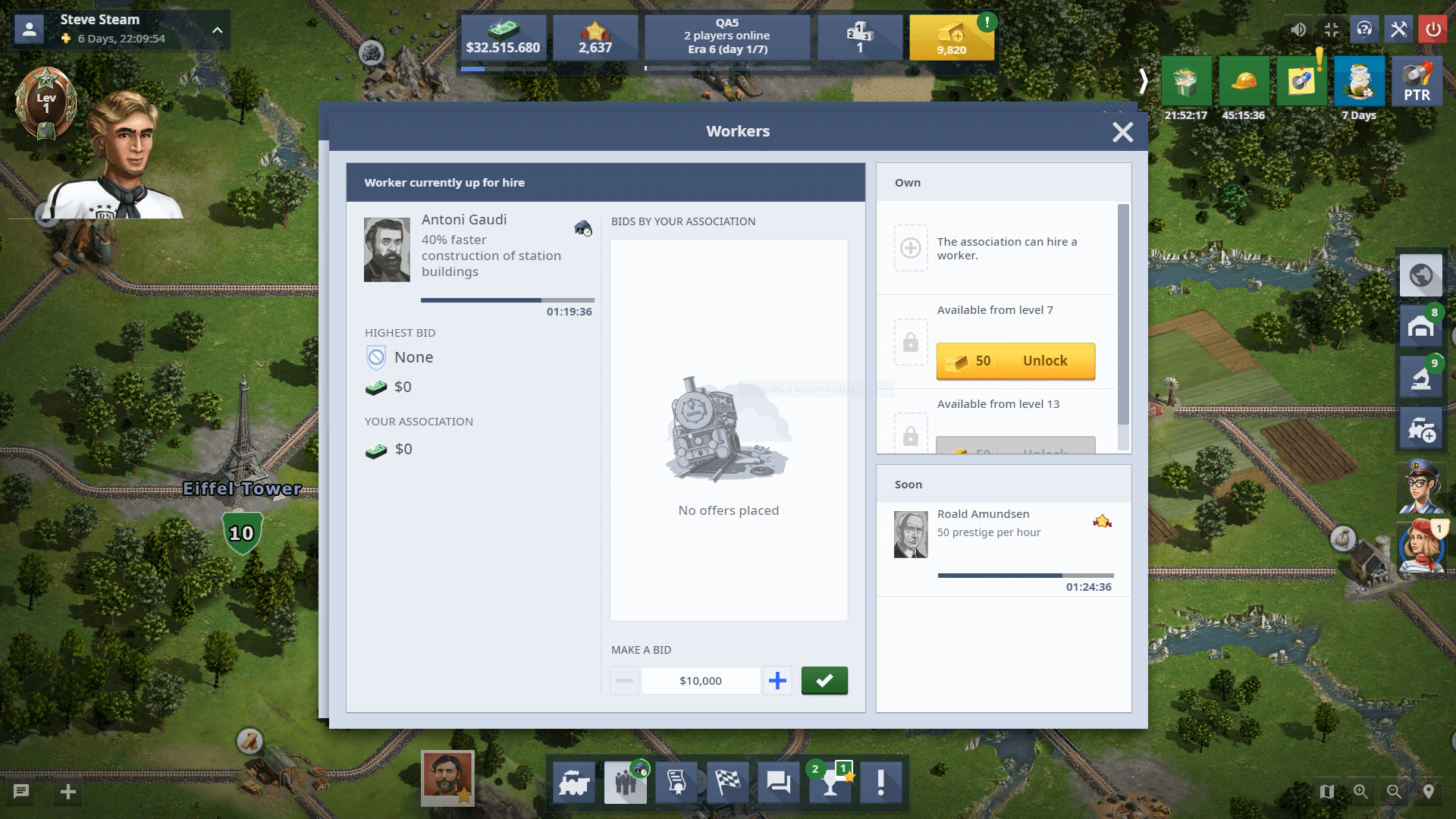Toggle the gold notification indicator
This screenshot has width=1456, height=819.
(x=989, y=19)
